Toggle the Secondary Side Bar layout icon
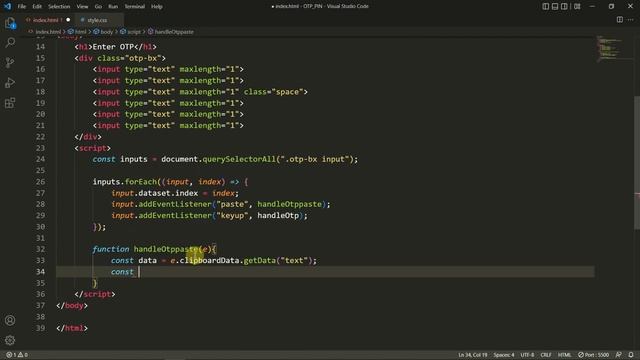Screen dimensions: 640x360 (564, 6)
